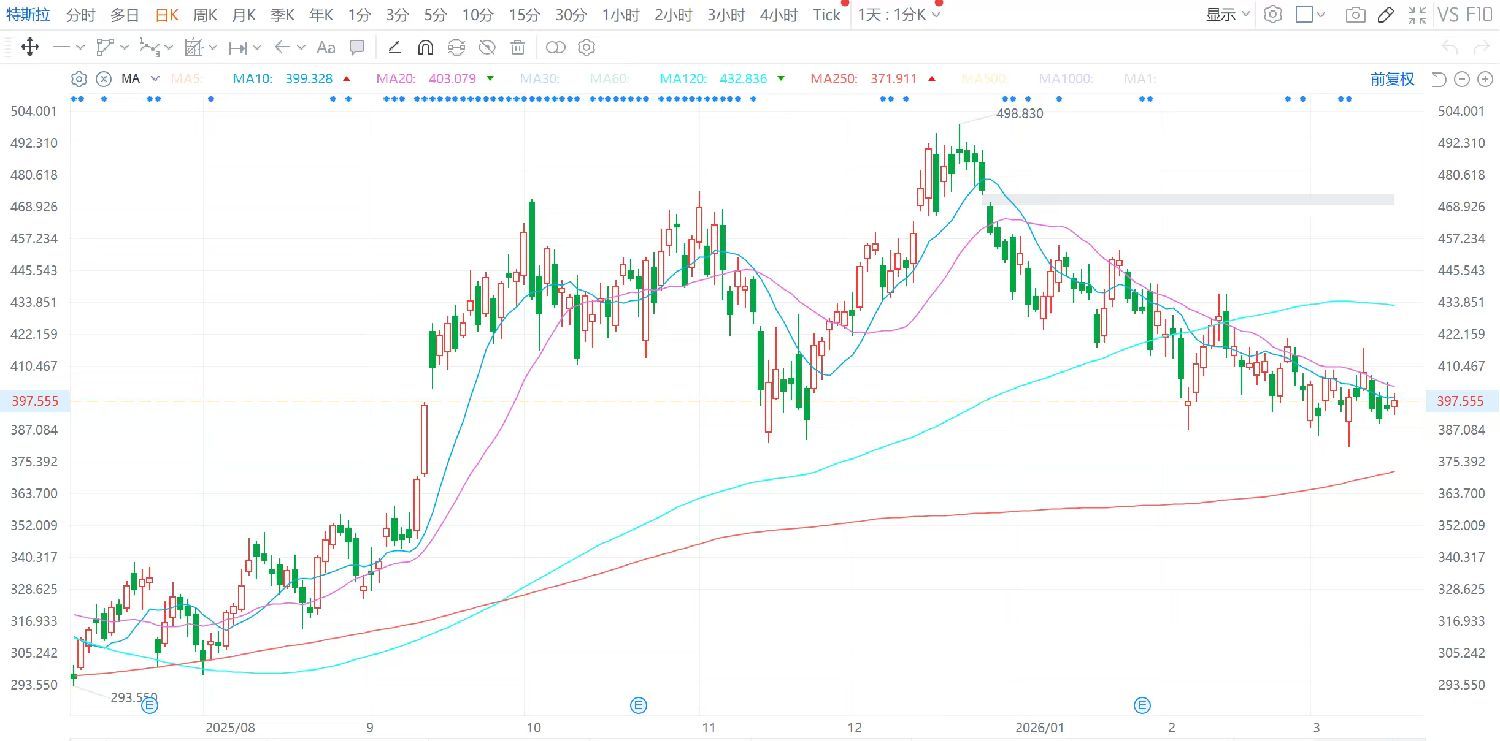
Task: Toggle MA5 moving average line visibility
Action: (186, 79)
